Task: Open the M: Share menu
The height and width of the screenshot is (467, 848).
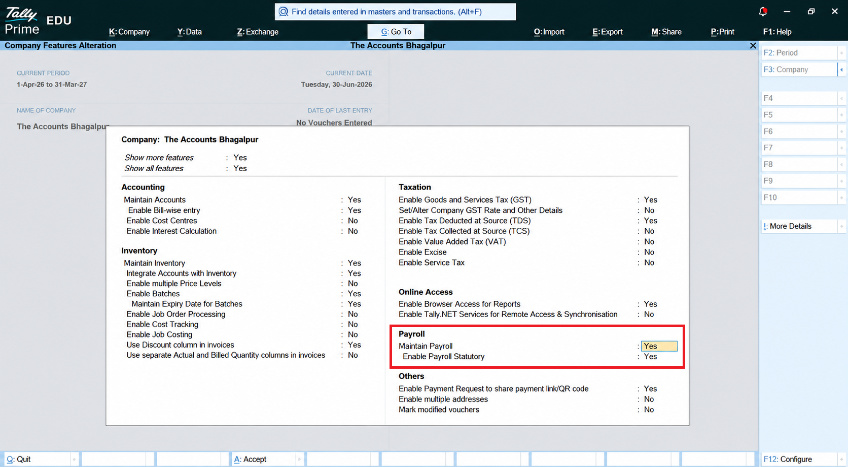Action: tap(666, 32)
